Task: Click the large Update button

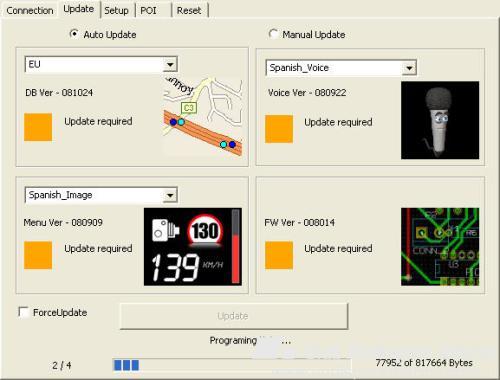Action: pos(234,316)
